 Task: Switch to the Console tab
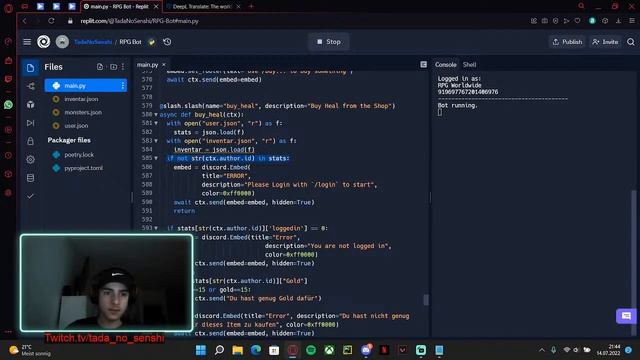point(445,64)
